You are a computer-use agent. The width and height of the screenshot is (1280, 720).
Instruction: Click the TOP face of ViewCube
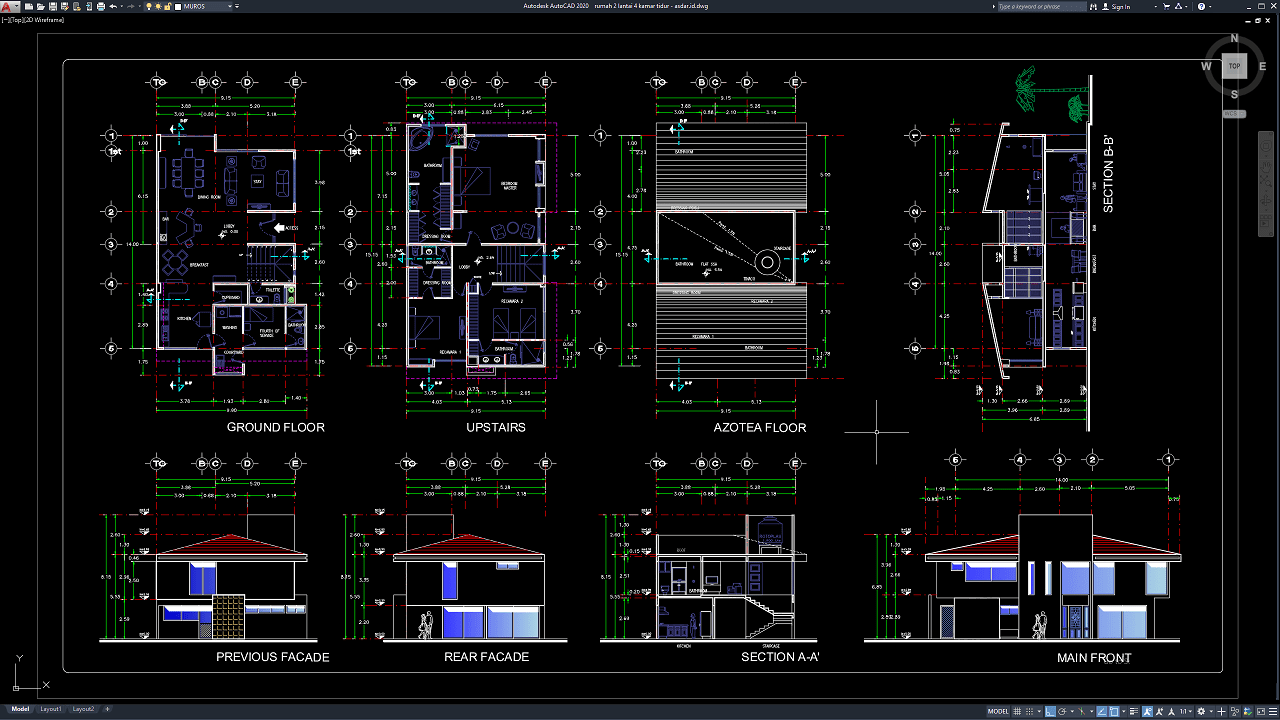coord(1235,66)
